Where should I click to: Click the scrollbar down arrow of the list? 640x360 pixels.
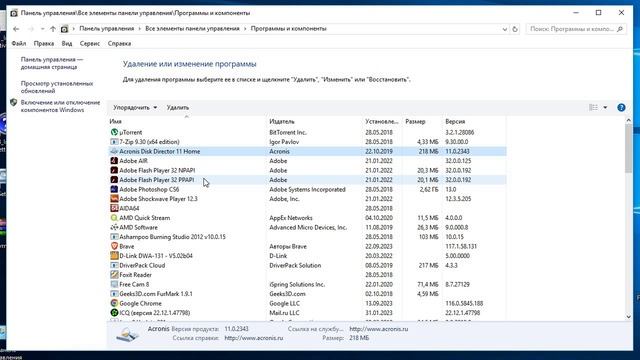pos(628,317)
